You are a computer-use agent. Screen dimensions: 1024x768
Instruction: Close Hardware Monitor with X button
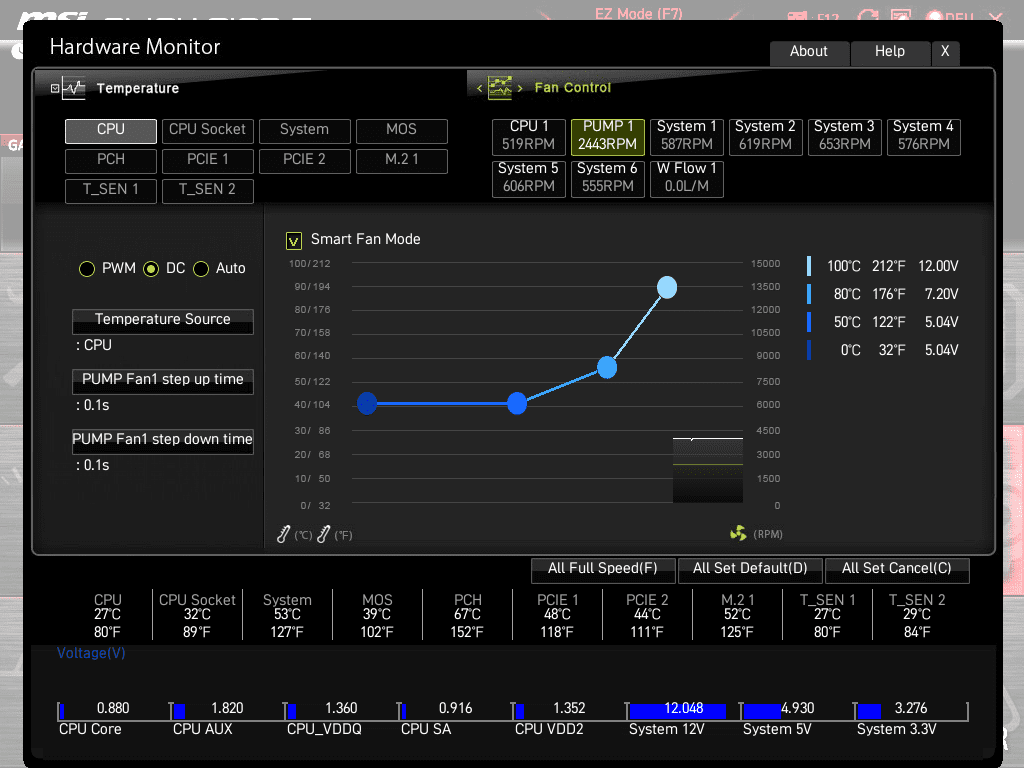(x=945, y=52)
